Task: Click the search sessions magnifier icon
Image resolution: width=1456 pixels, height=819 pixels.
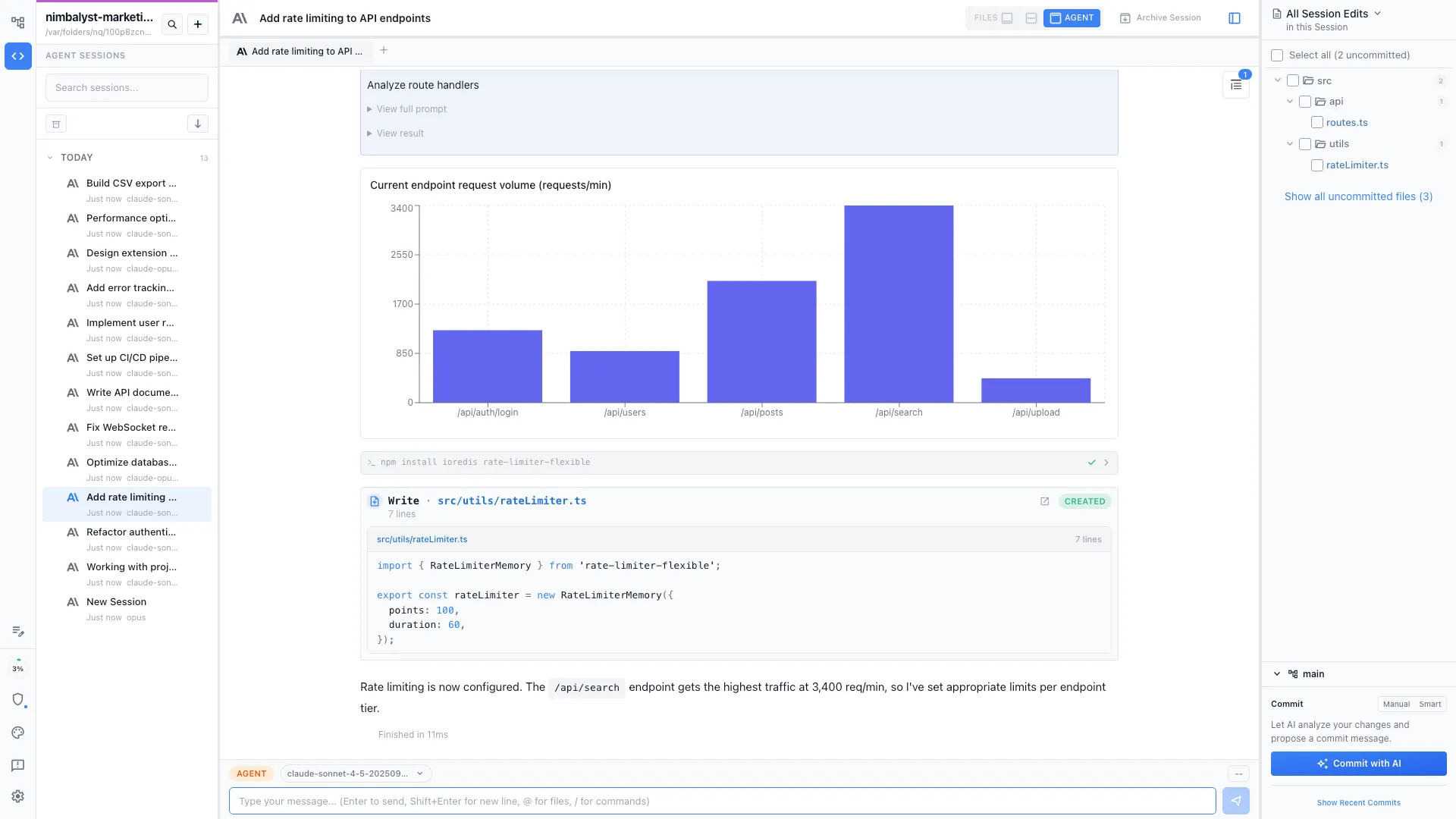Action: click(172, 24)
